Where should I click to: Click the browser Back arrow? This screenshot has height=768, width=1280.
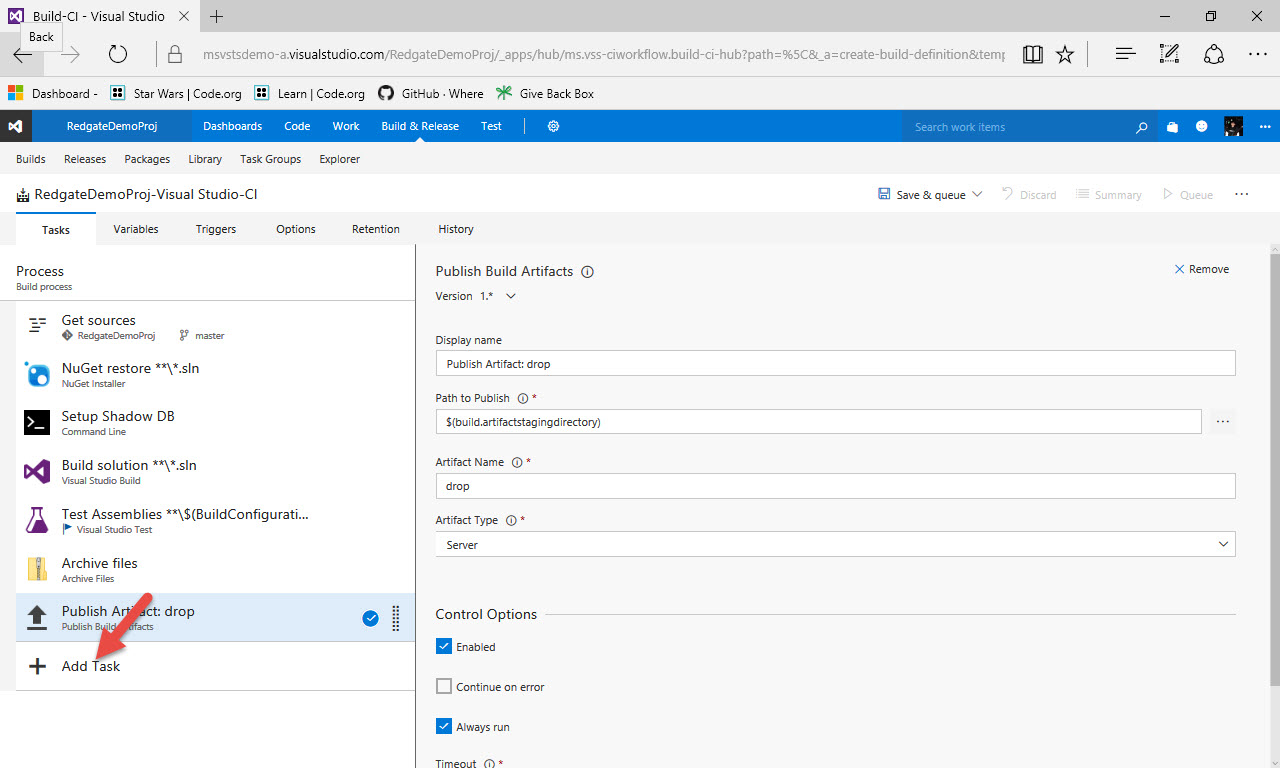tap(22, 55)
